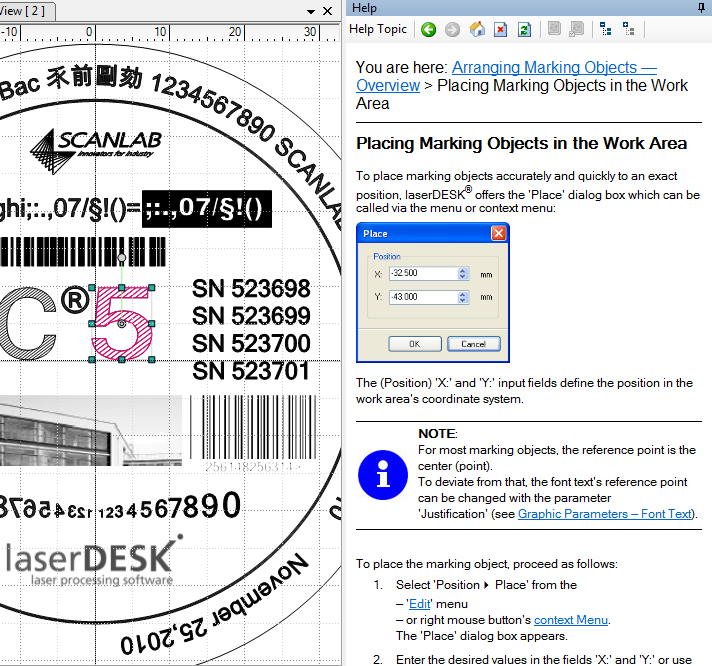Image resolution: width=712 pixels, height=666 pixels.
Task: Switch to the View [ 2 ] tab
Action: pos(25,11)
